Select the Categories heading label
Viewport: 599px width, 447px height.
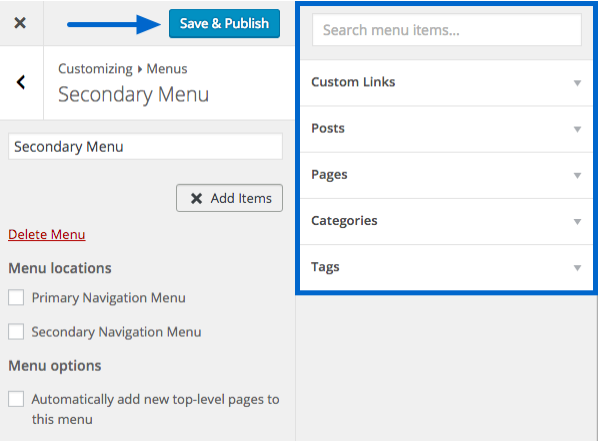click(344, 220)
